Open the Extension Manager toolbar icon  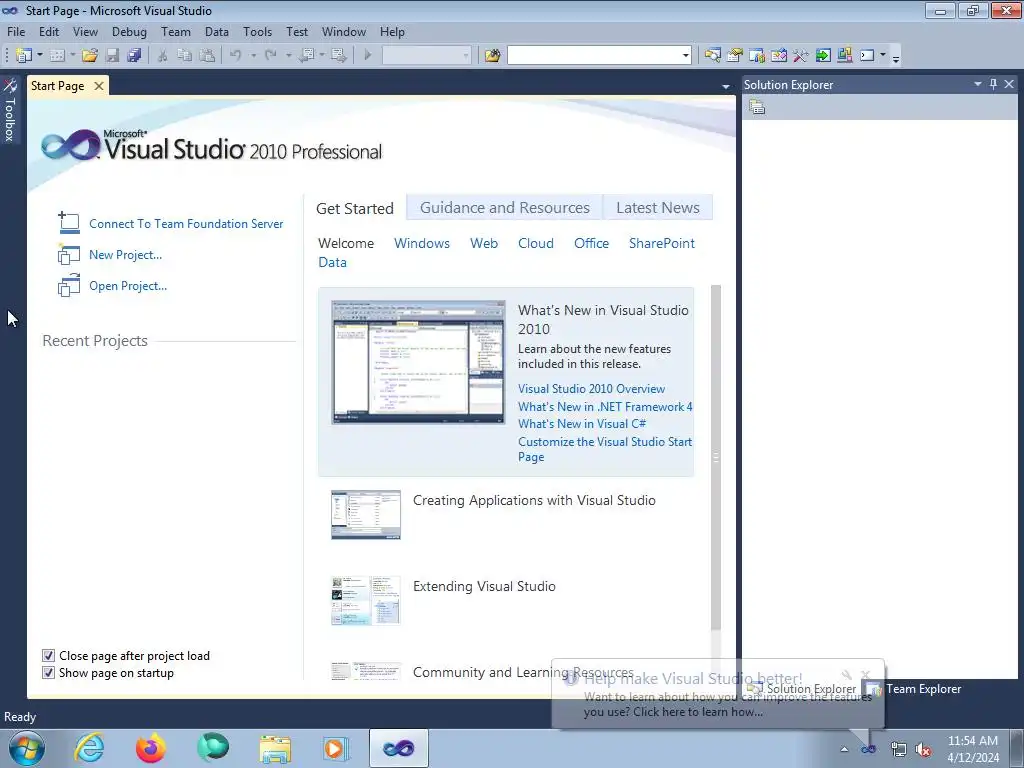click(x=845, y=56)
